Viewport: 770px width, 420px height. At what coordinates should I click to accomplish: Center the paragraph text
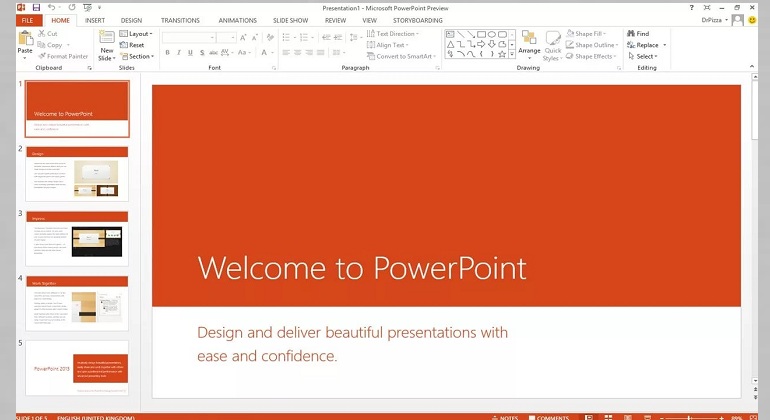pyautogui.click(x=298, y=52)
